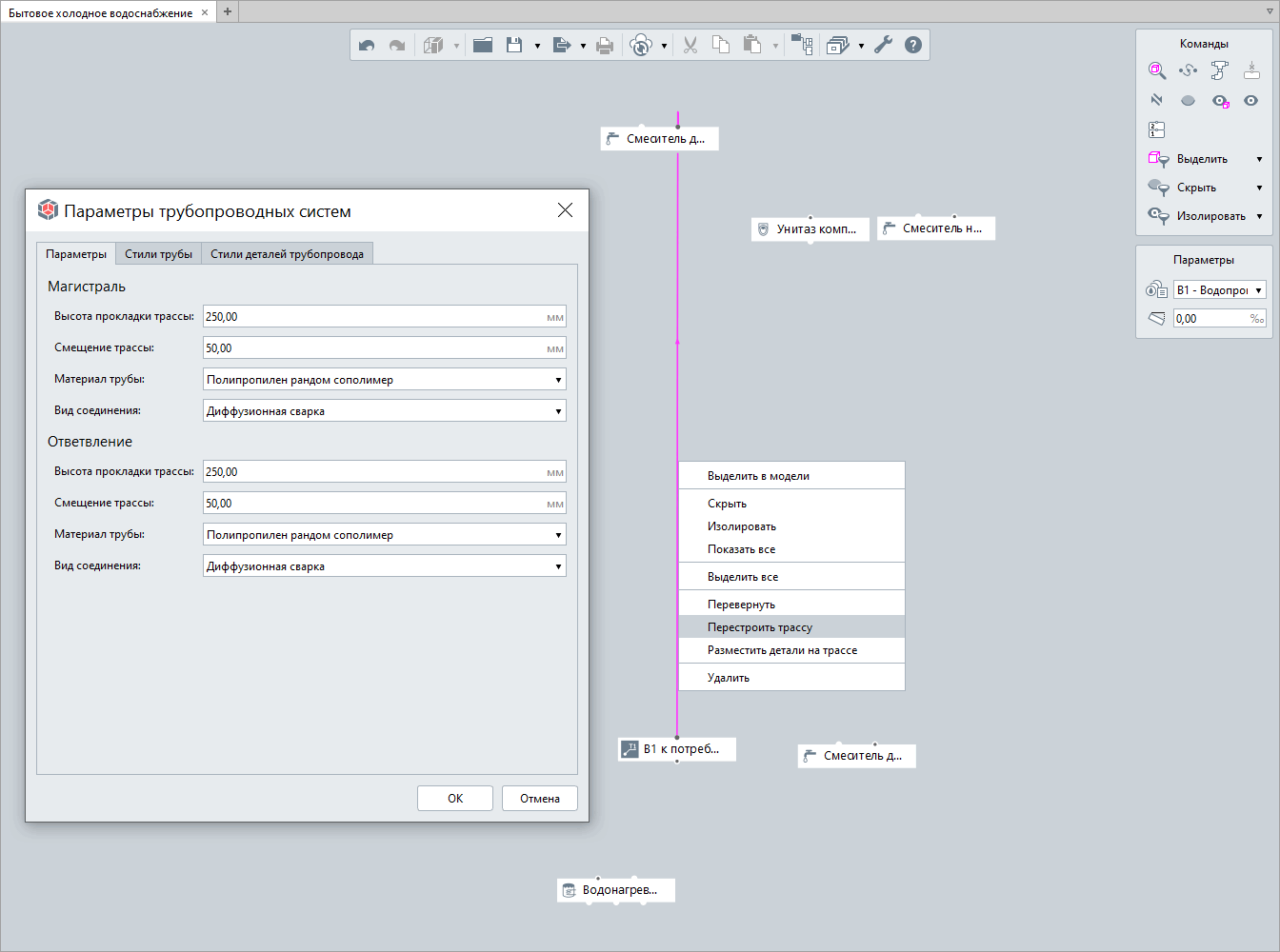This screenshot has height=952, width=1280.
Task: Select the В1 к потреб... node
Action: 677,749
